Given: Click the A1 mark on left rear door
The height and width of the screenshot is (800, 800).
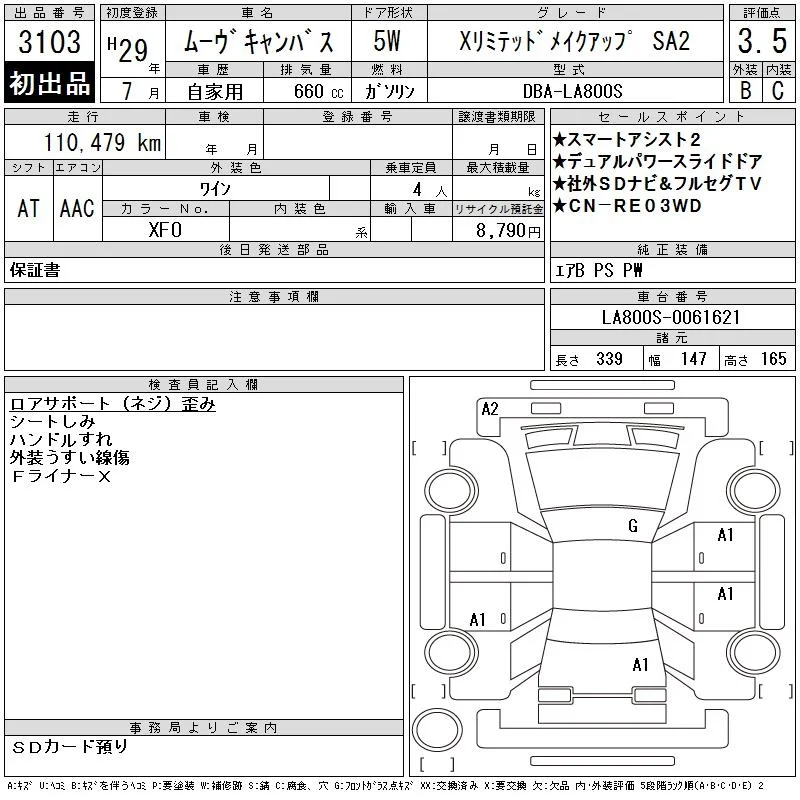Looking at the screenshot, I should pos(478,620).
